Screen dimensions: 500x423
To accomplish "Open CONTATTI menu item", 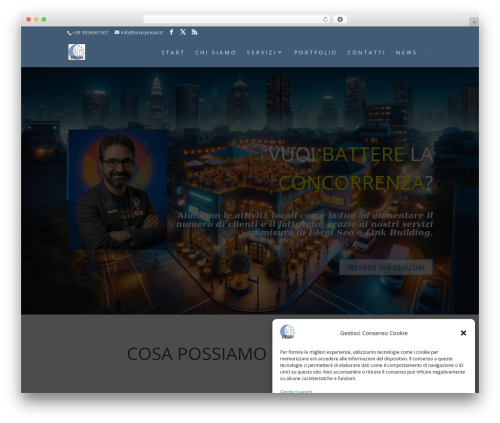I will (x=366, y=52).
